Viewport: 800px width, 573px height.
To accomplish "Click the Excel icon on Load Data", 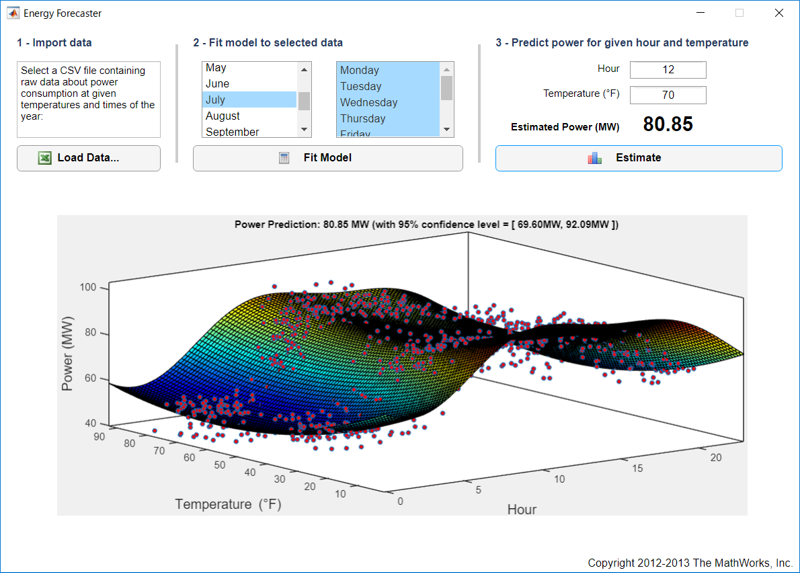I will pyautogui.click(x=45, y=158).
